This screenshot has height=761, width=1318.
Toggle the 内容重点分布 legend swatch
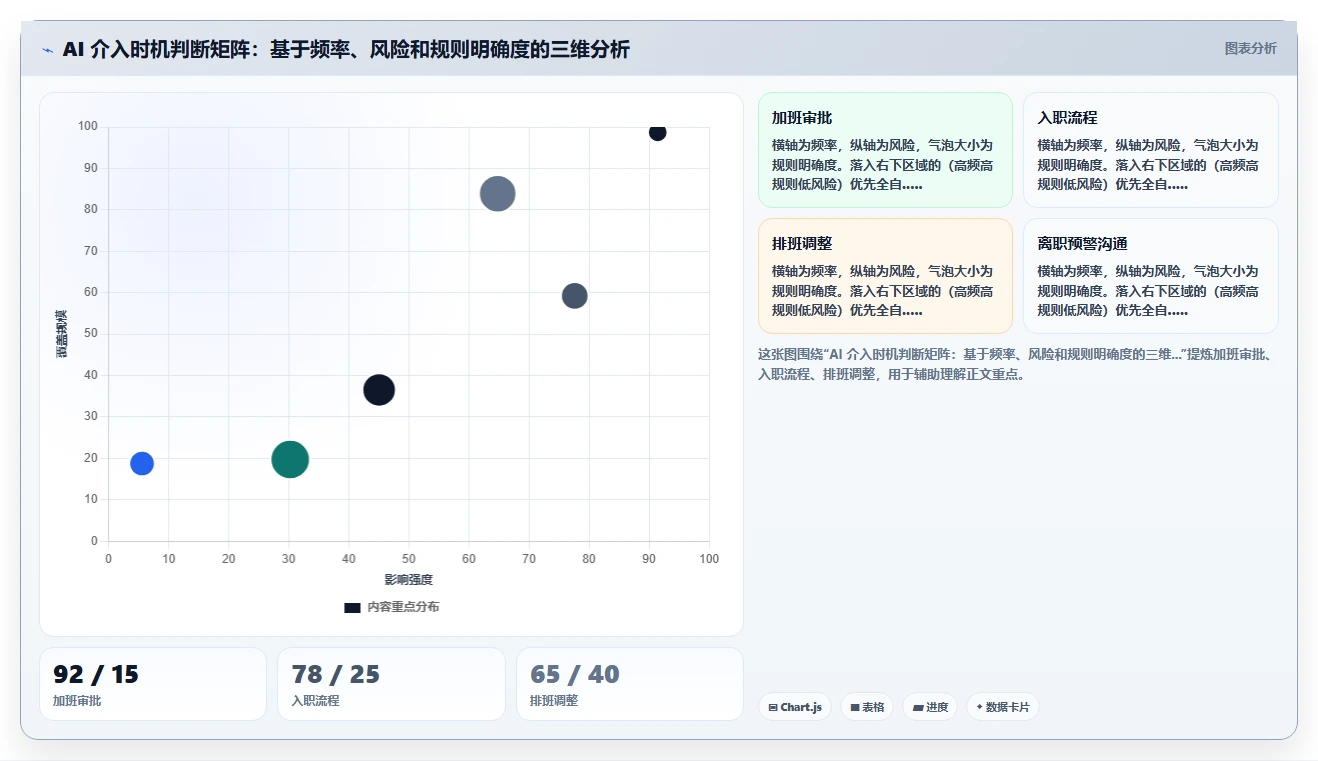352,607
